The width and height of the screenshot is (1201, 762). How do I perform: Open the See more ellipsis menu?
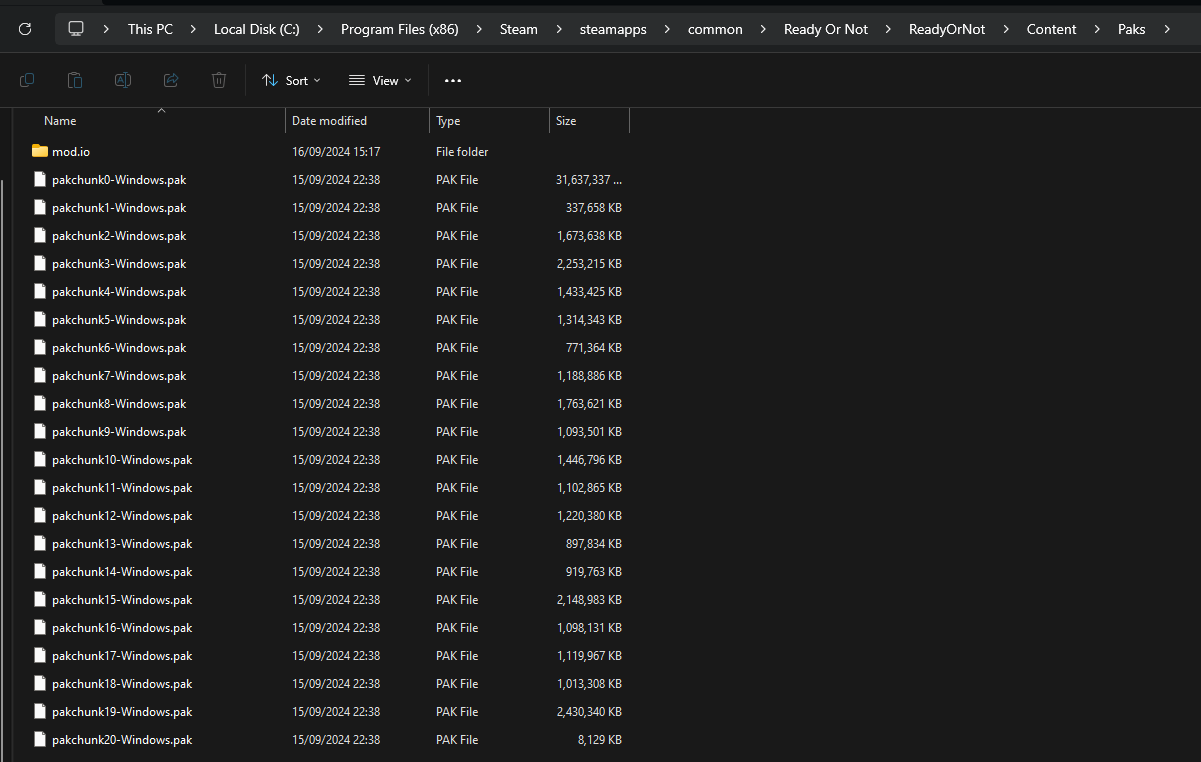[453, 80]
